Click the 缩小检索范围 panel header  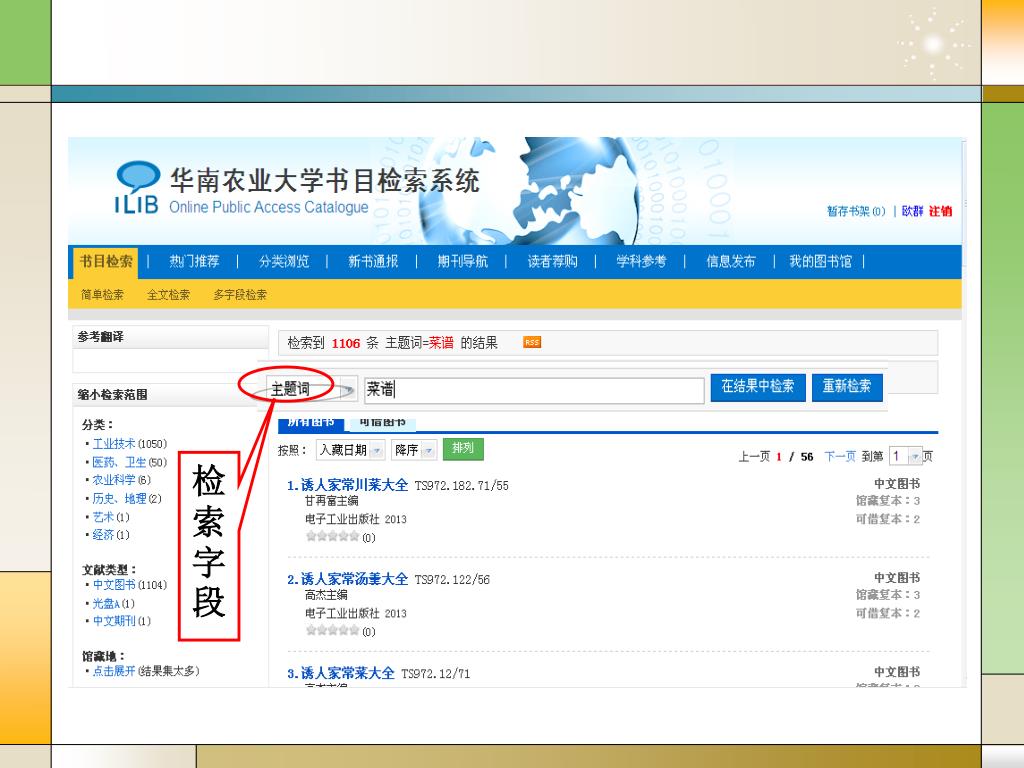tap(170, 394)
